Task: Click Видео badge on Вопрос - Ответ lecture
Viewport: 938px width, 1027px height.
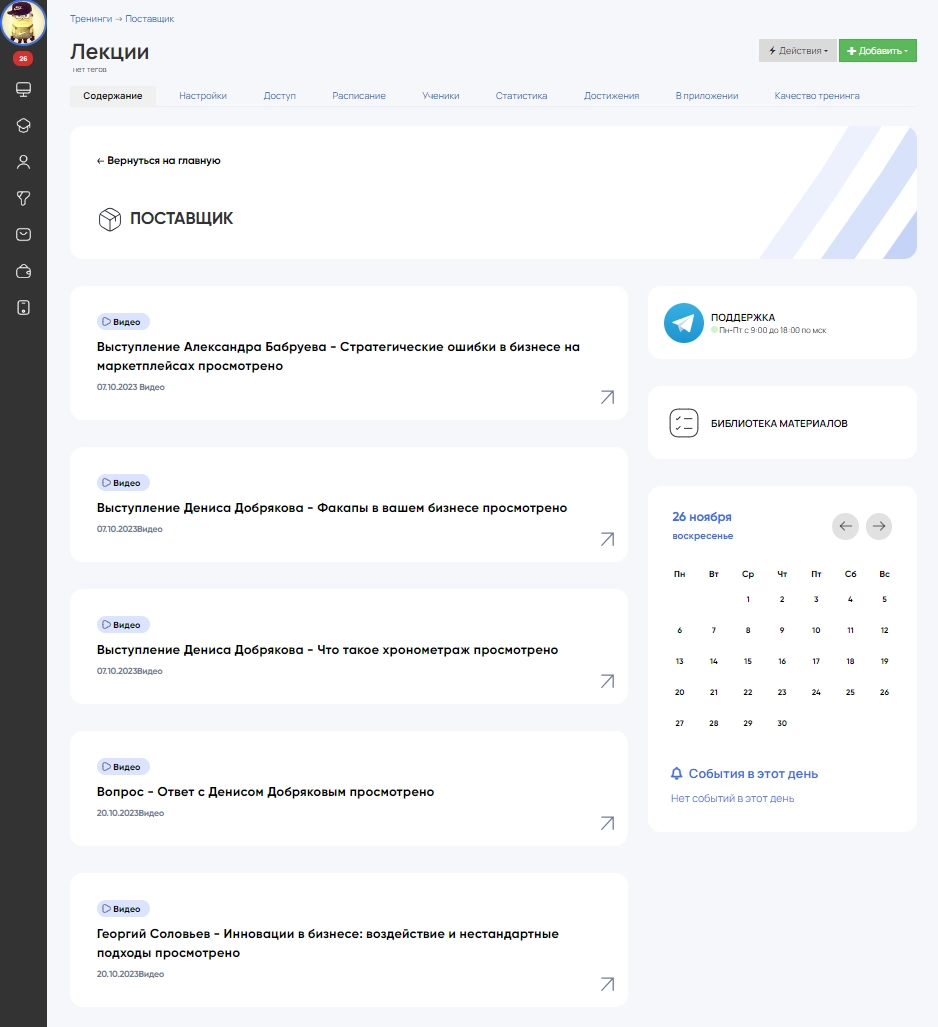Action: point(123,767)
